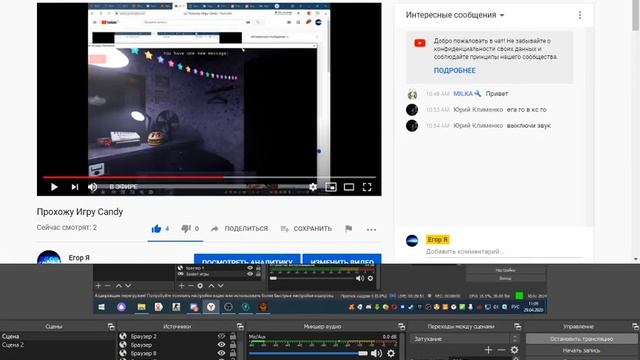
Task: Enter fullscreen on the YouTube player
Action: tap(367, 187)
